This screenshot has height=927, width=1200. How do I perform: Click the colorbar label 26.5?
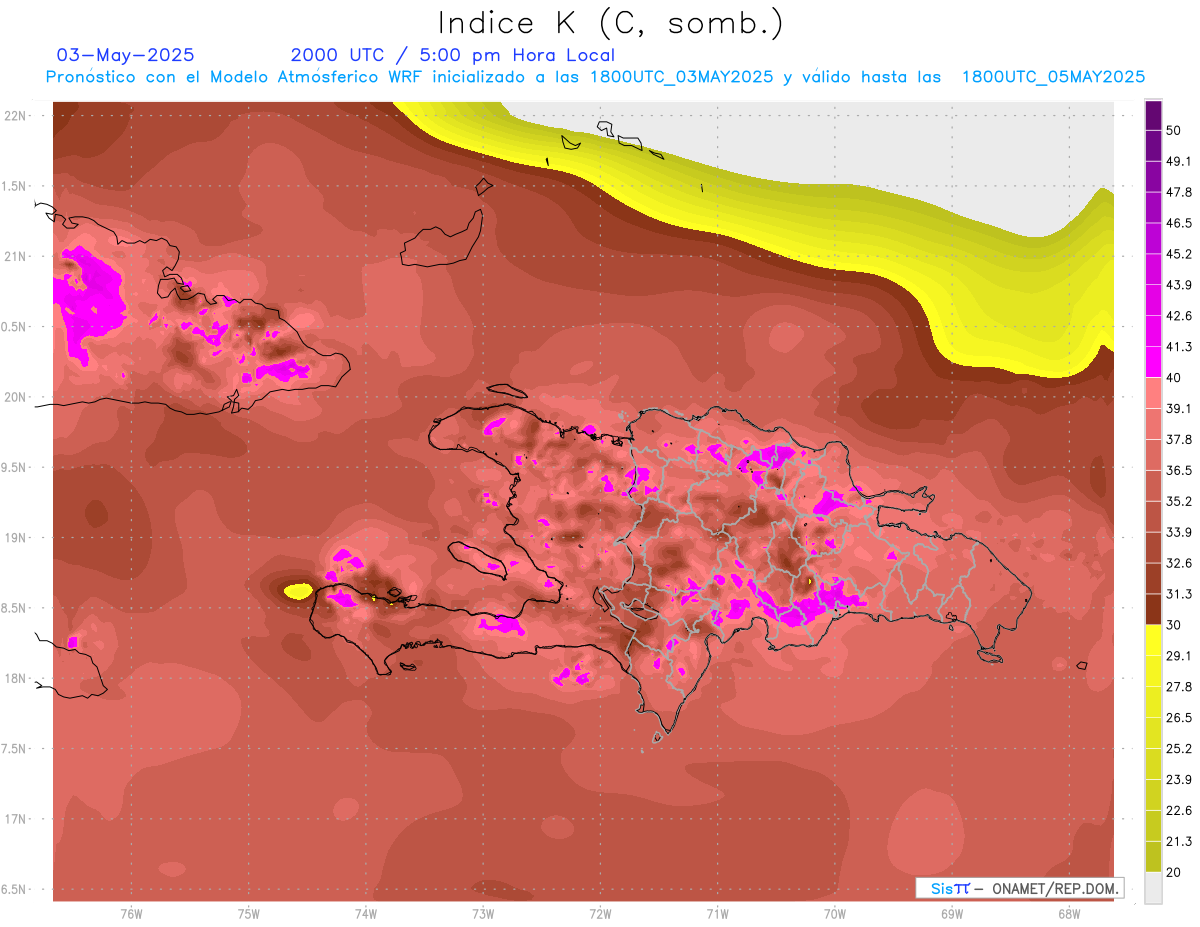point(1180,718)
